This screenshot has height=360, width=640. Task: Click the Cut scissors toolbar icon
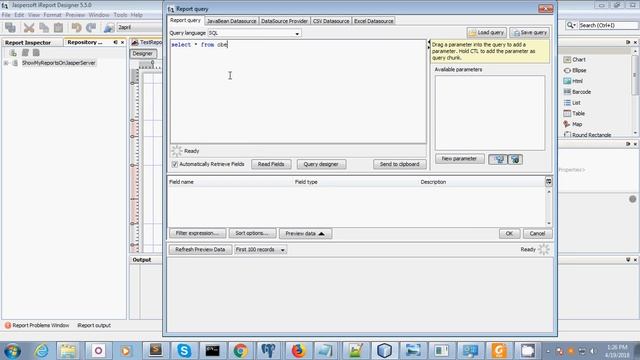click(29, 27)
